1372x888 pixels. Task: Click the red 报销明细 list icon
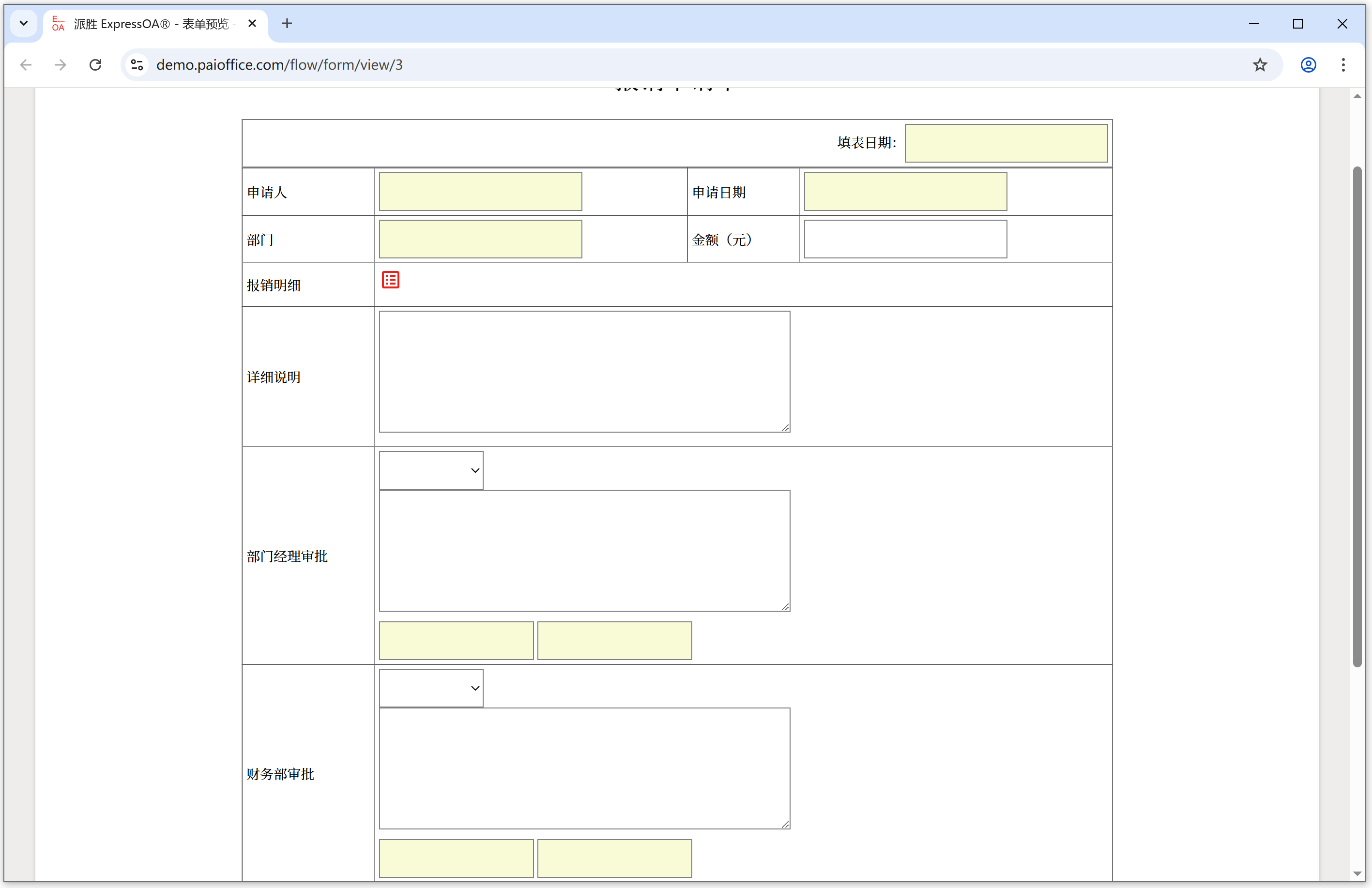390,280
